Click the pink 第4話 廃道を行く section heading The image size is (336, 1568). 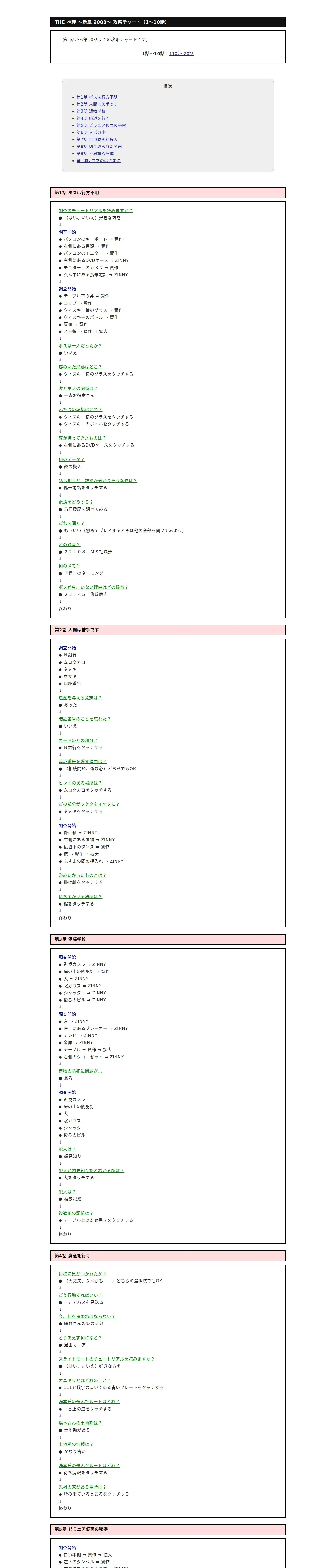coord(168,1256)
